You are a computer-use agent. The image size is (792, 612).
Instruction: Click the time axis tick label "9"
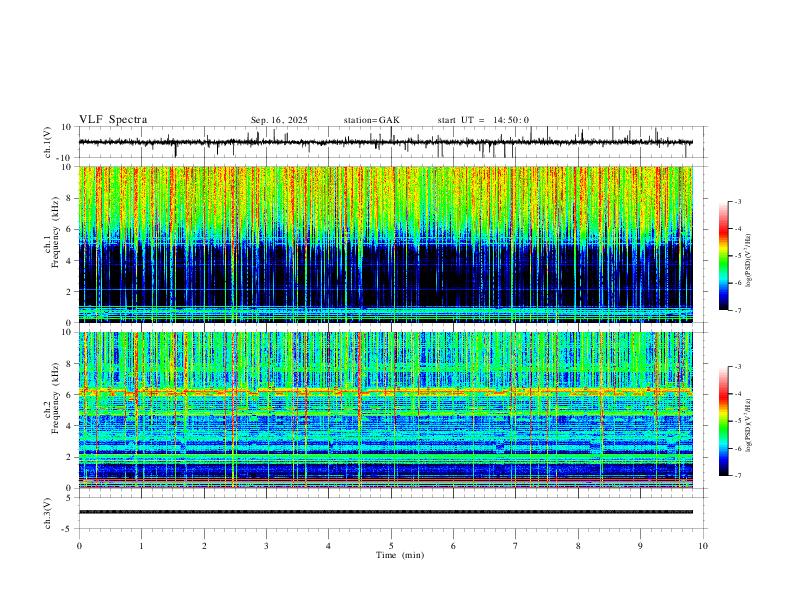[x=640, y=546]
